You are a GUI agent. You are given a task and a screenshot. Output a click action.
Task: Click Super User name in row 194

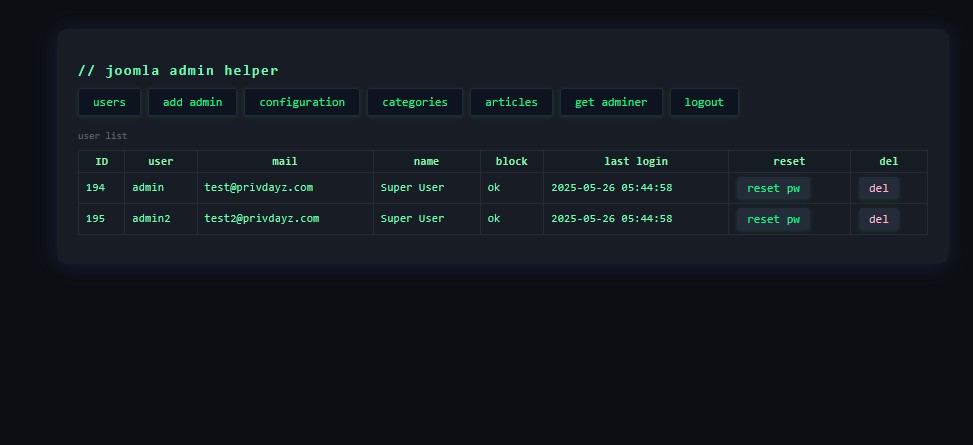pos(413,187)
